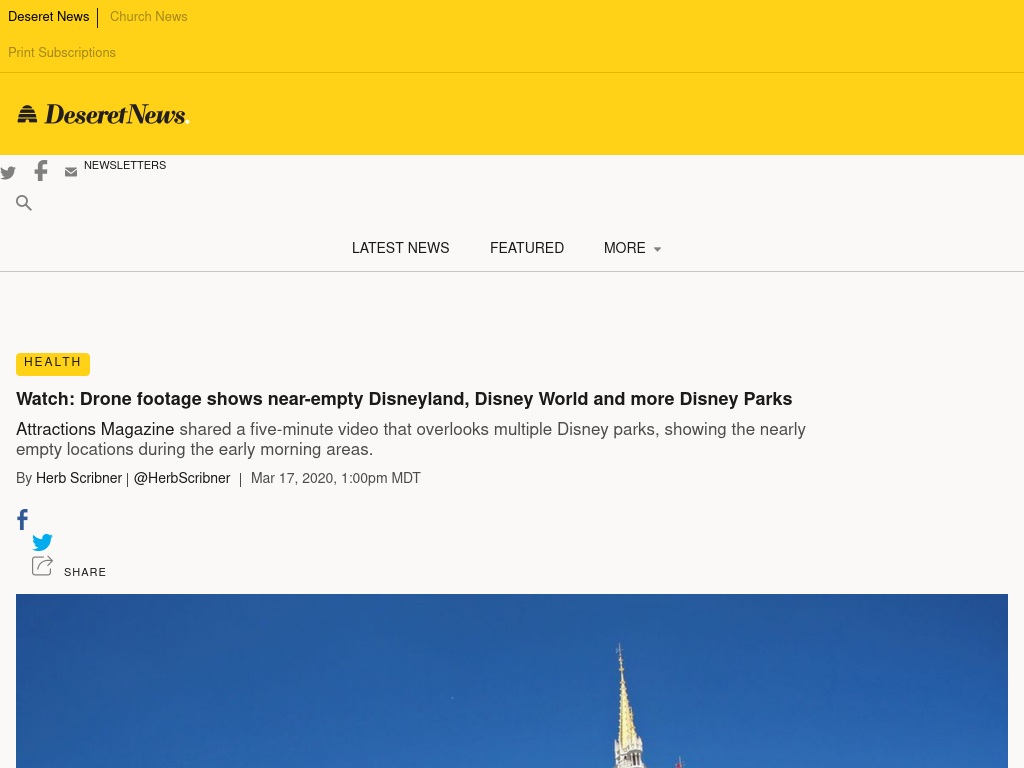1024x768 pixels.
Task: Expand the MORE navigation dropdown
Action: point(632,248)
